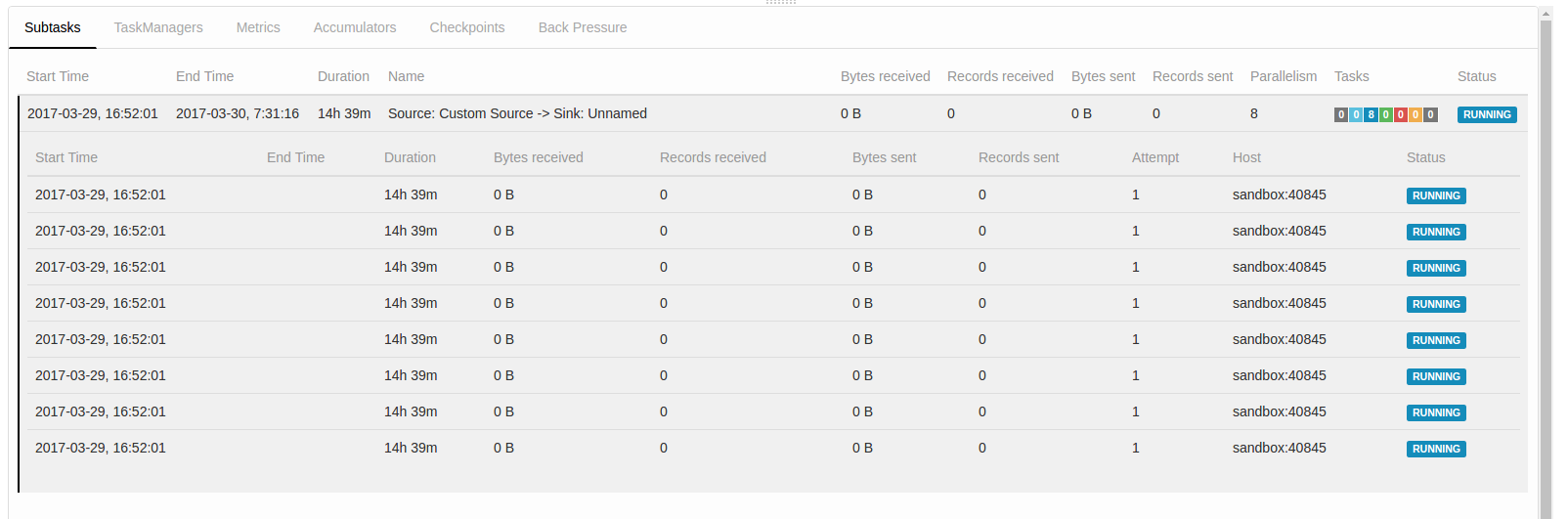Select the Subtasks tab
This screenshot has height=519, width=1568.
click(53, 27)
